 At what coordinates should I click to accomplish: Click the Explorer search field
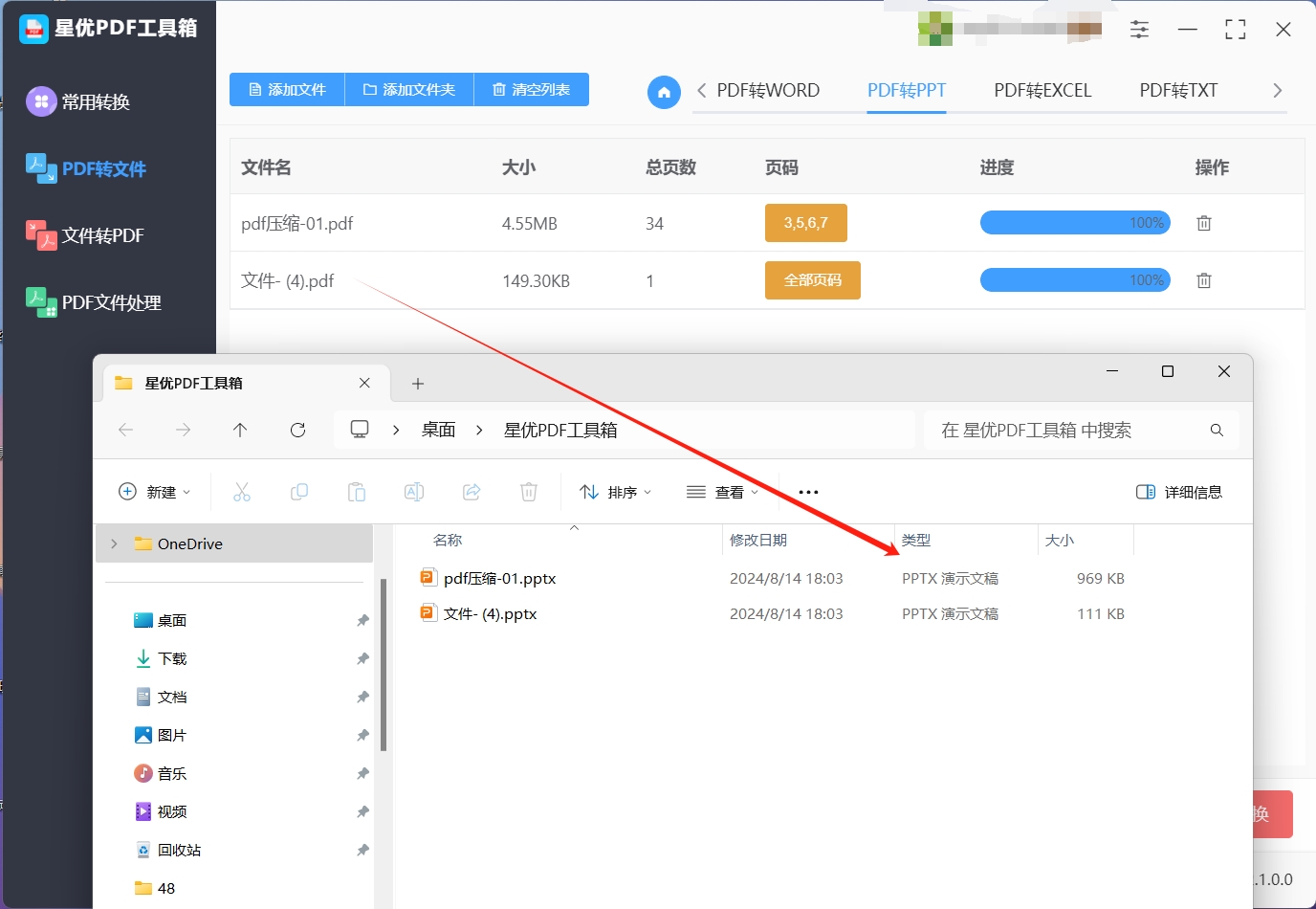[1081, 430]
